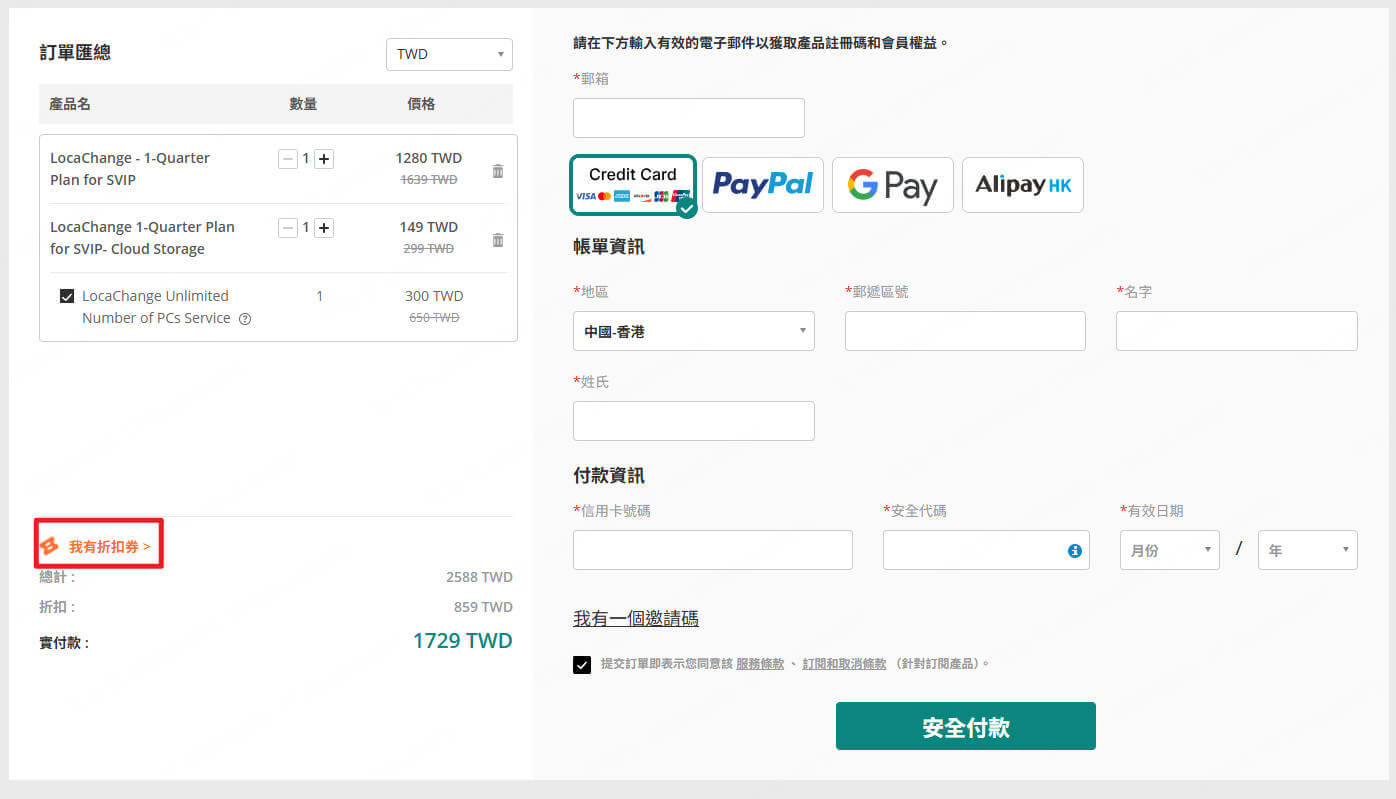Click the 1280 TWD price

pos(429,158)
